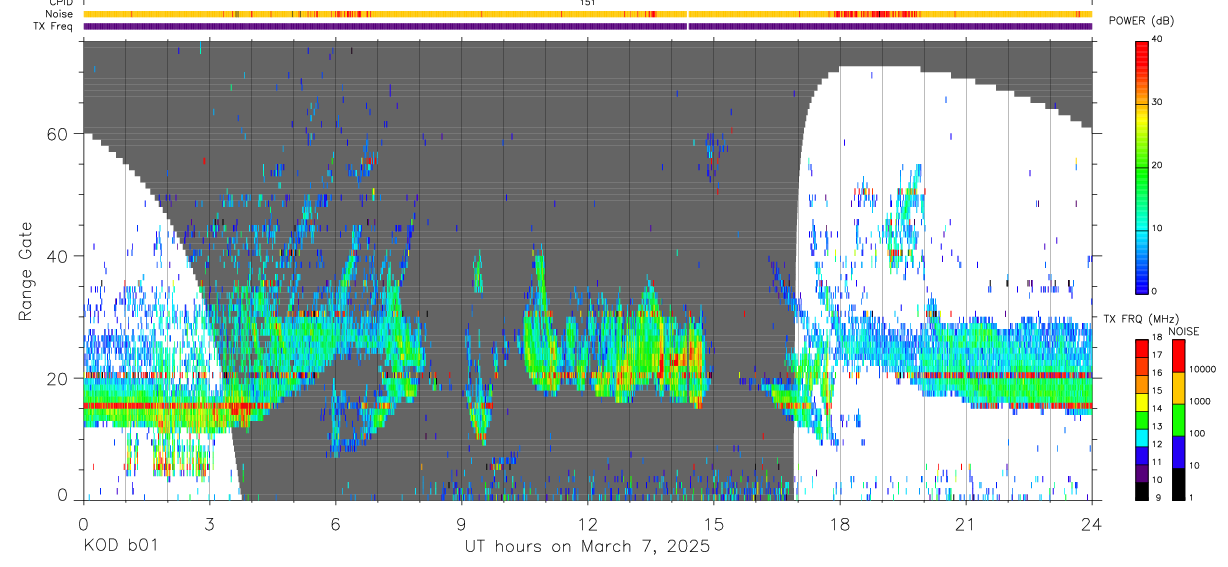Click the 10 tick on power colorbar
Image resolution: width=1228 pixels, height=567 pixels.
pyautogui.click(x=1159, y=228)
